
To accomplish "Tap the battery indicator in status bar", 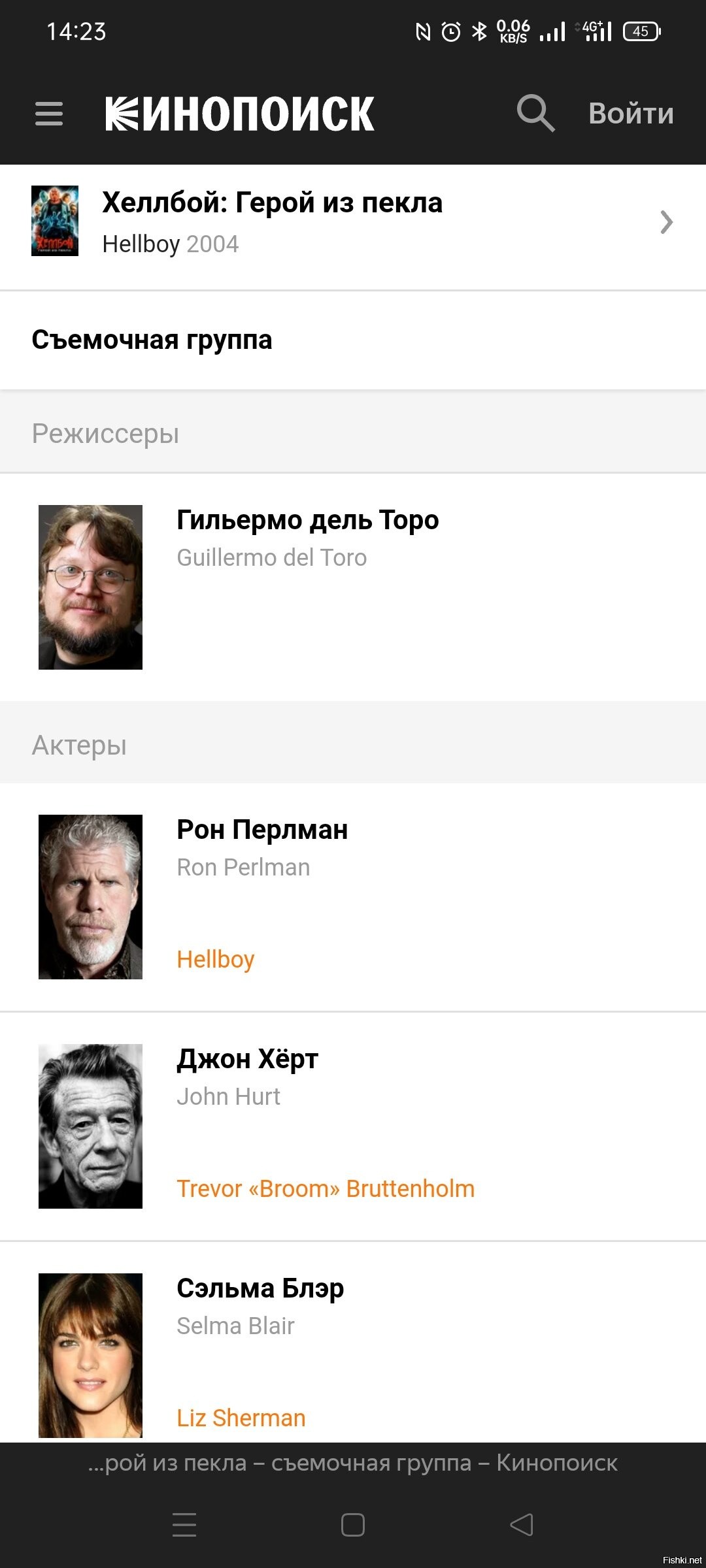I will click(642, 31).
